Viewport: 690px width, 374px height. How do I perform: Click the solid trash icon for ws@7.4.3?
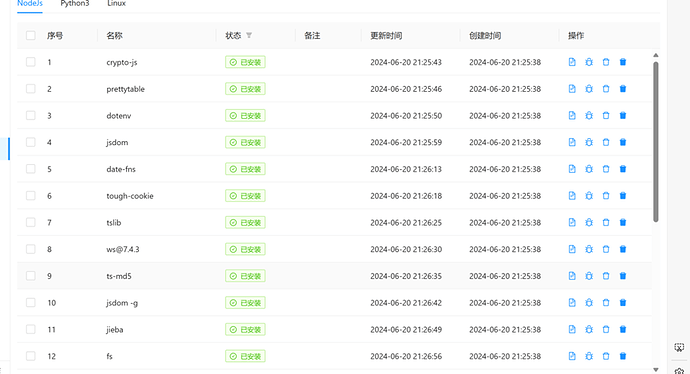[x=623, y=249]
